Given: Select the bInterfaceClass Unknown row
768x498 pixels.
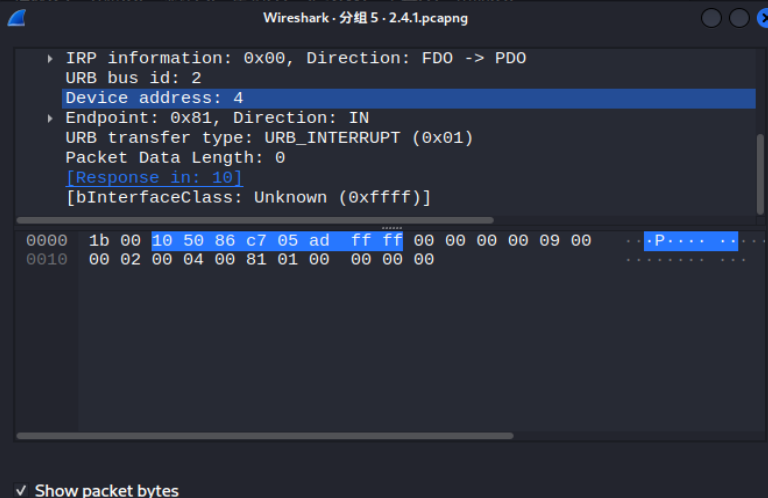Looking at the screenshot, I should (x=248, y=198).
